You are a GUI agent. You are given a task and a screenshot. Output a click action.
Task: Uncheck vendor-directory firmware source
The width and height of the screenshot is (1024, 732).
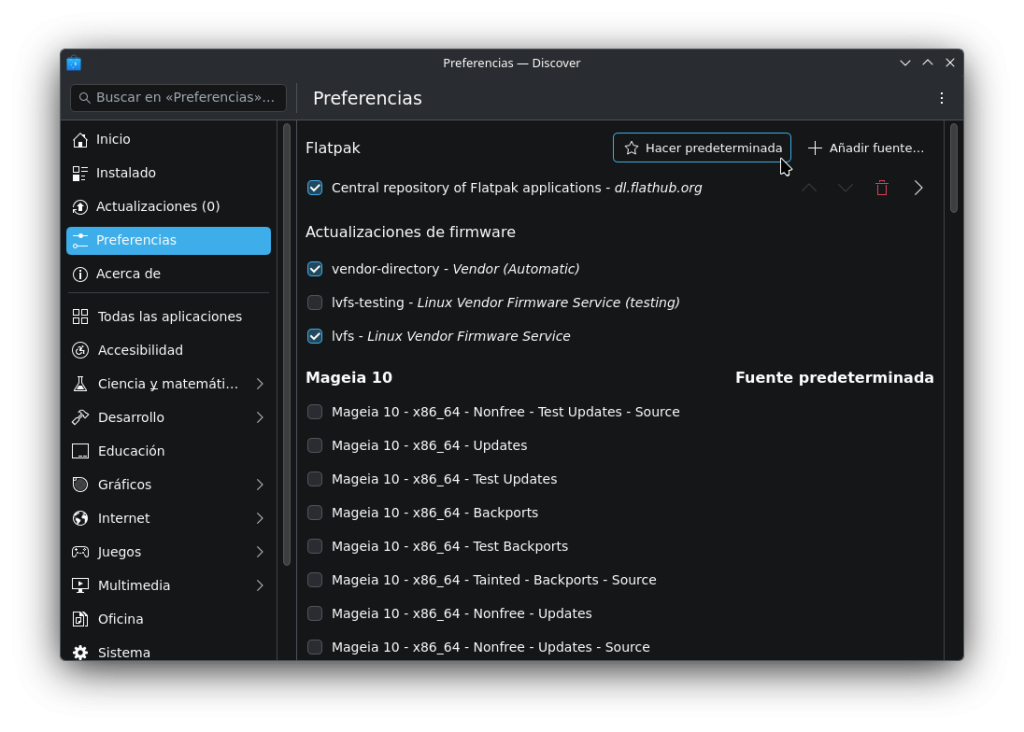tap(315, 269)
